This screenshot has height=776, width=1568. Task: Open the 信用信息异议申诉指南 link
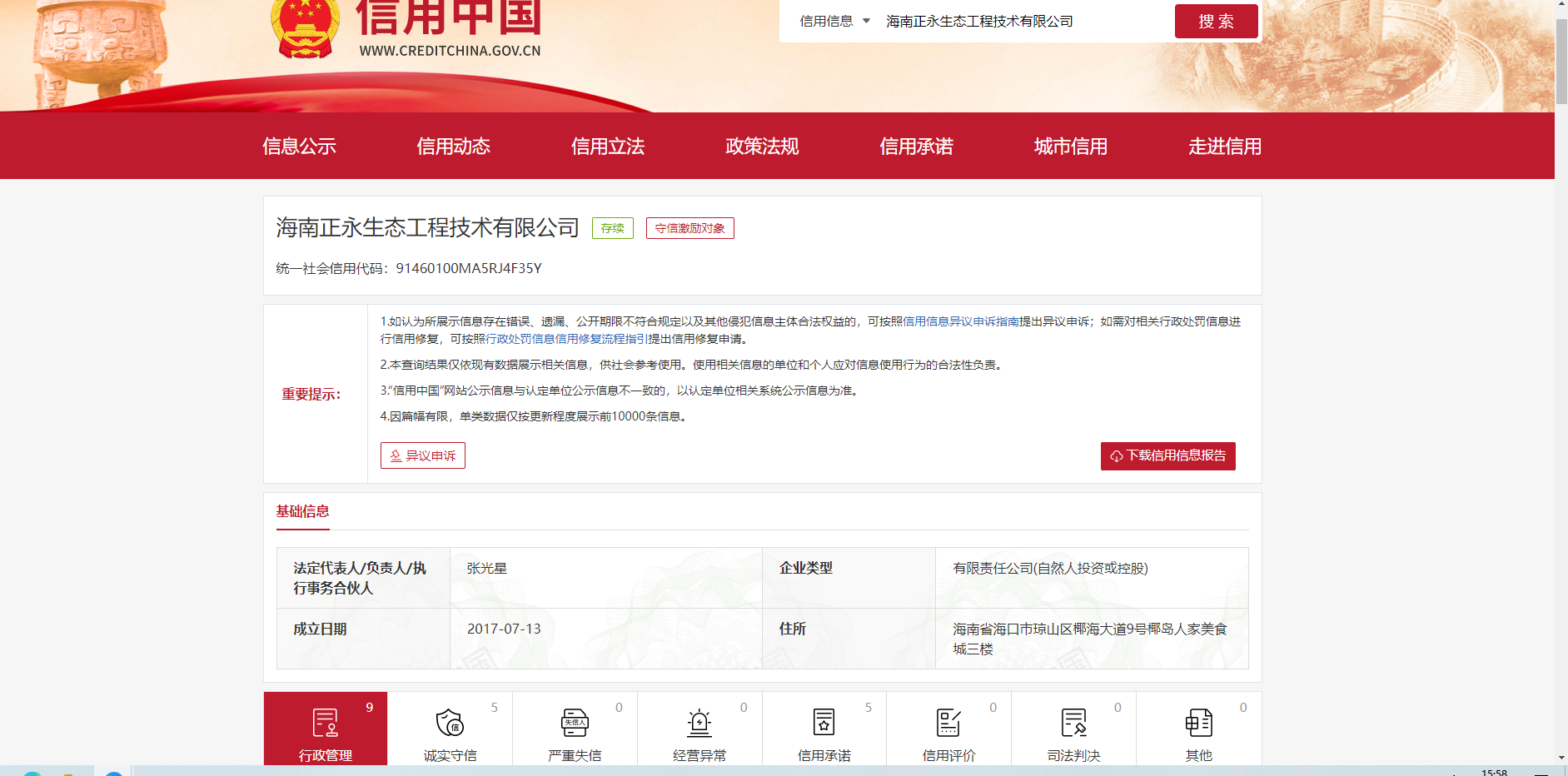click(961, 321)
